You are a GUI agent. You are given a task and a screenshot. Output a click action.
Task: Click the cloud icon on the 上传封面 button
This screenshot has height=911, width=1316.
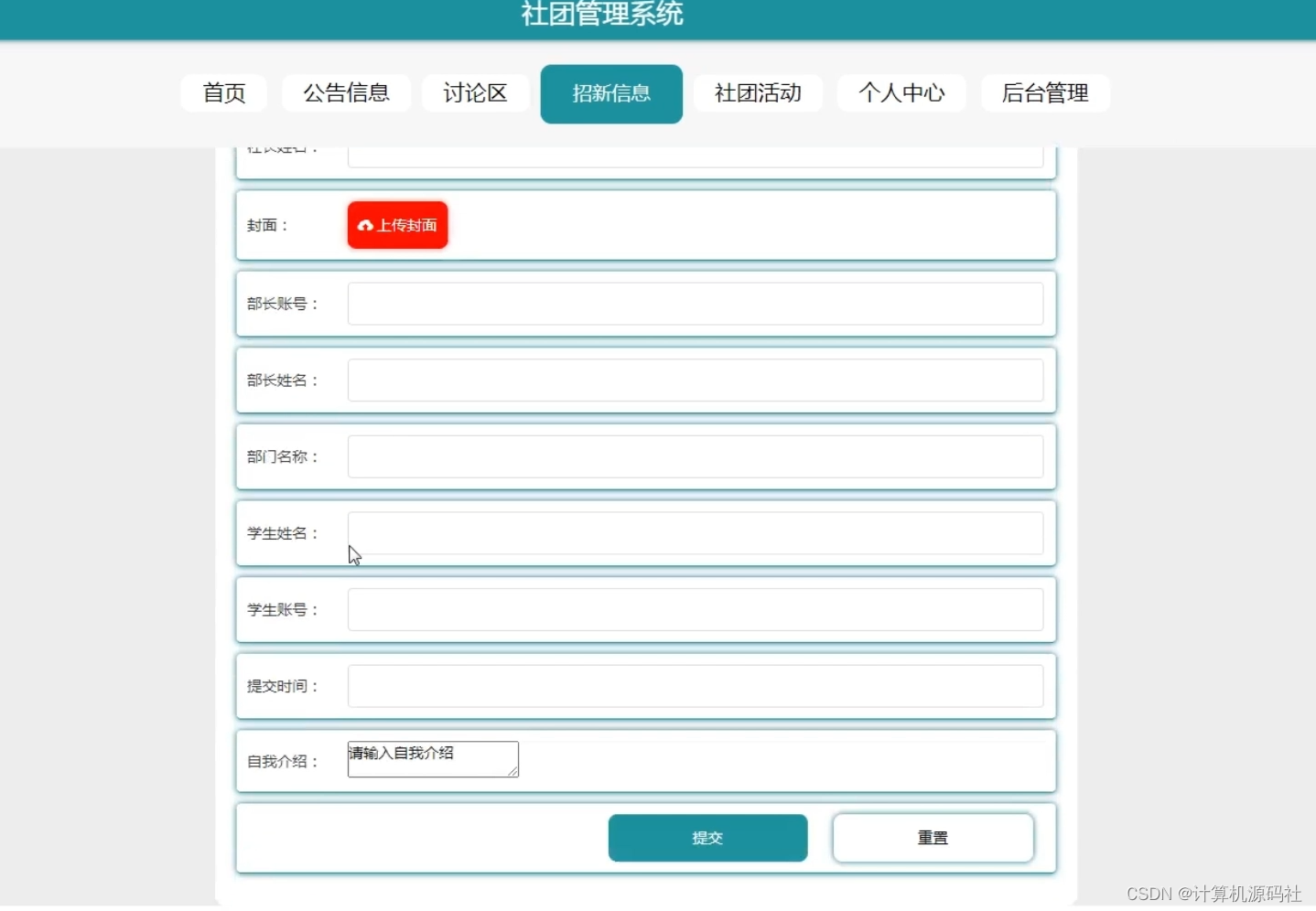coord(365,226)
